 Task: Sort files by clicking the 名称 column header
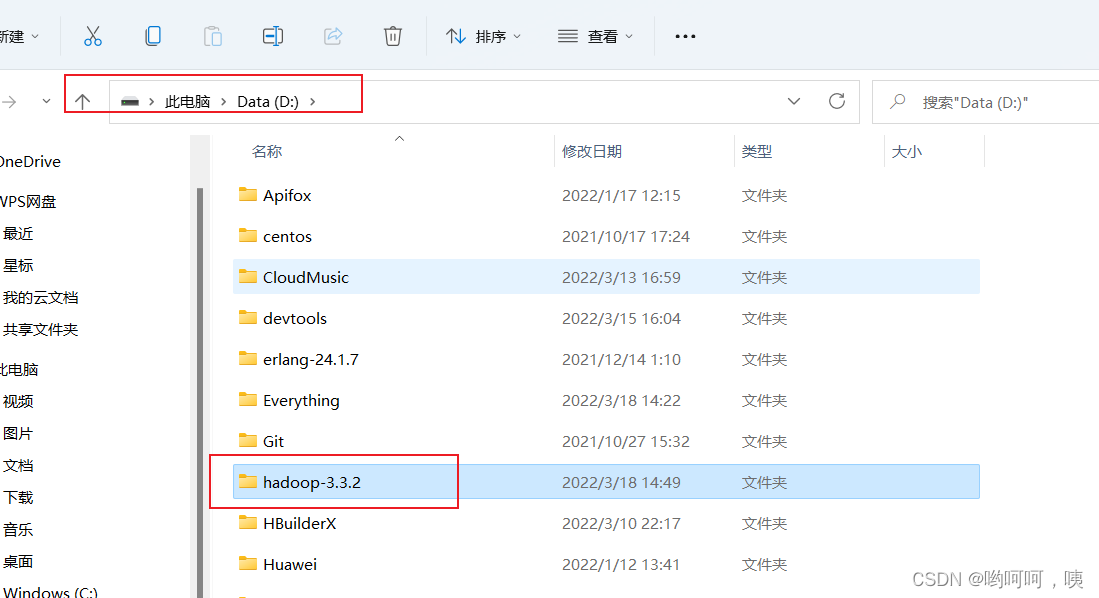pyautogui.click(x=265, y=150)
